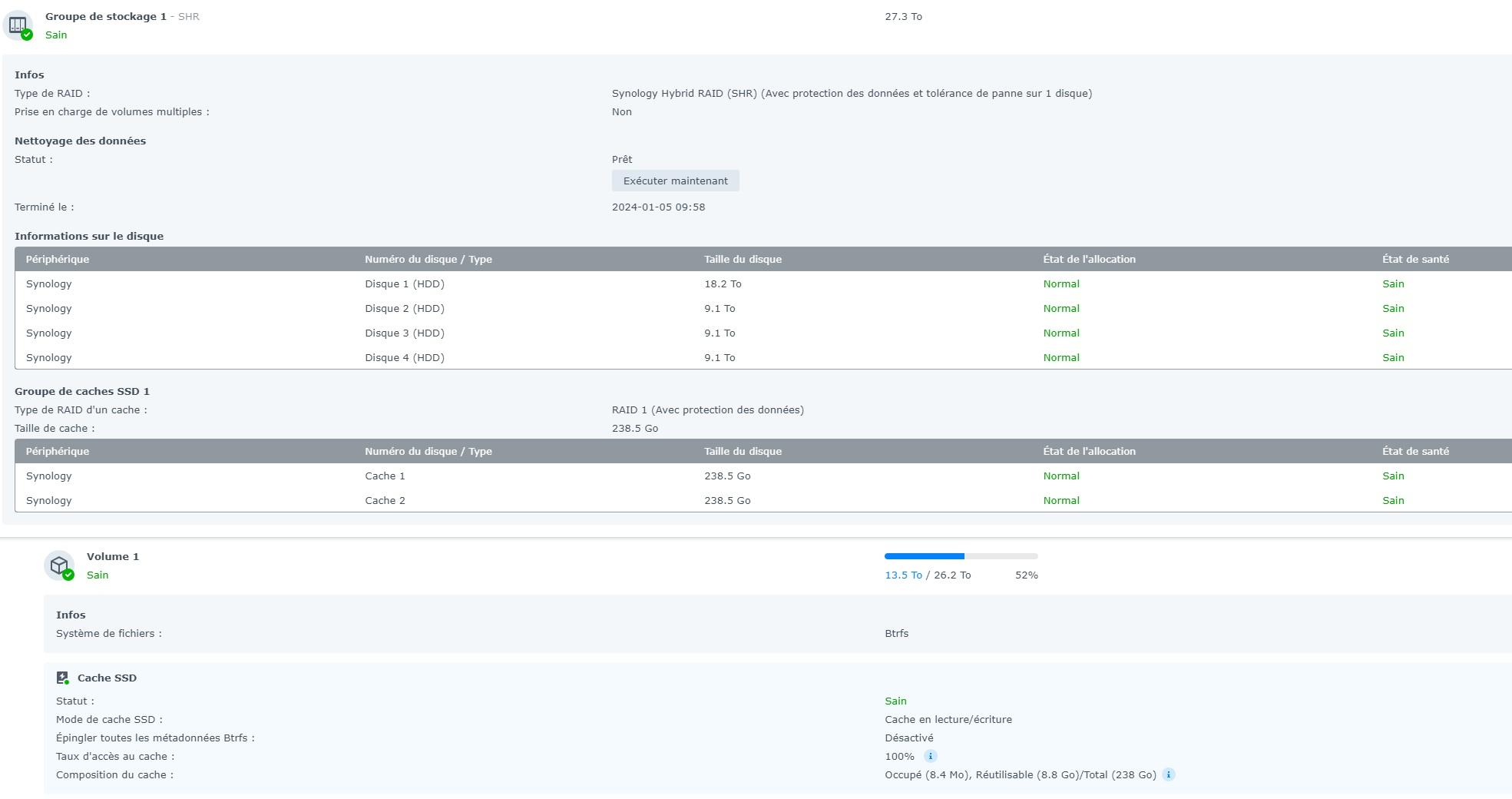Click the Cache SSD lightning icon
Screen dimensions: 1512x799
(x=62, y=678)
